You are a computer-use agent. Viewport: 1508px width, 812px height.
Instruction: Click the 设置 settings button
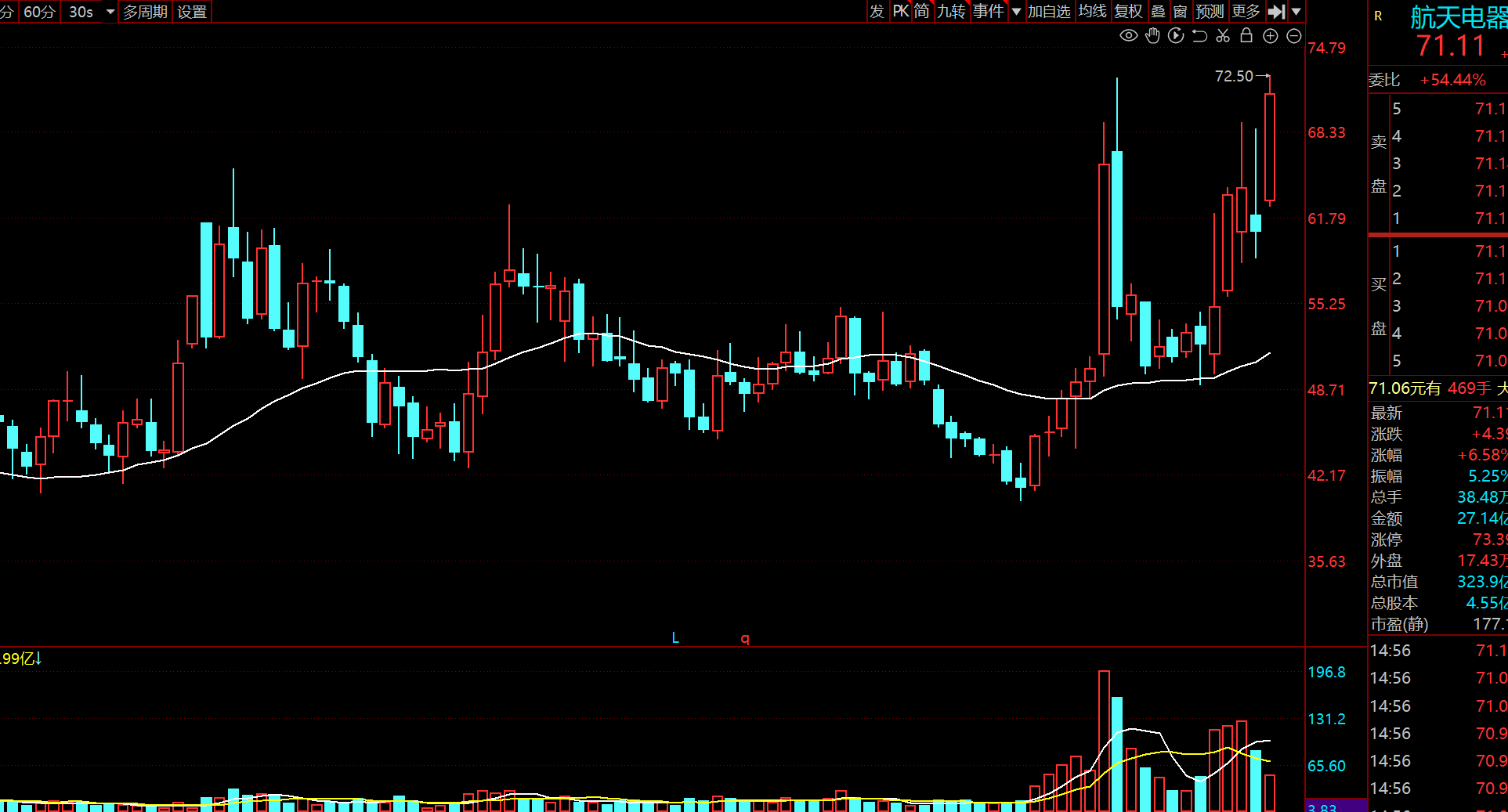coord(192,12)
